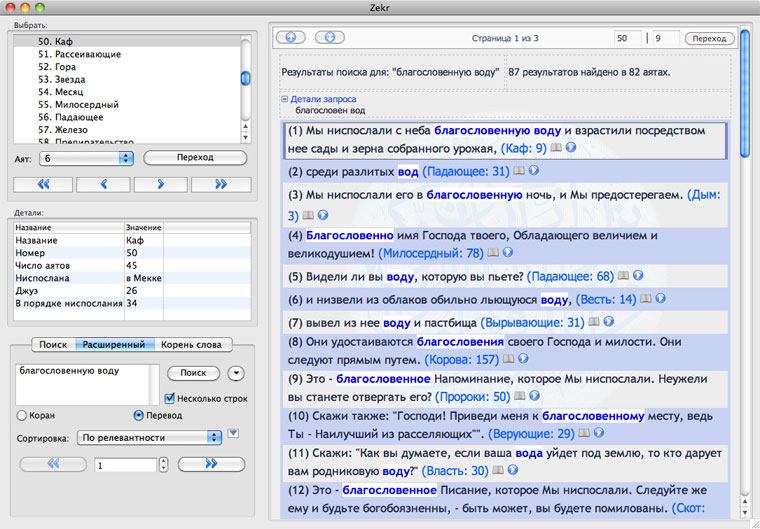This screenshot has height=529, width=760.
Task: Click sura number field showing 50
Action: 628,38
